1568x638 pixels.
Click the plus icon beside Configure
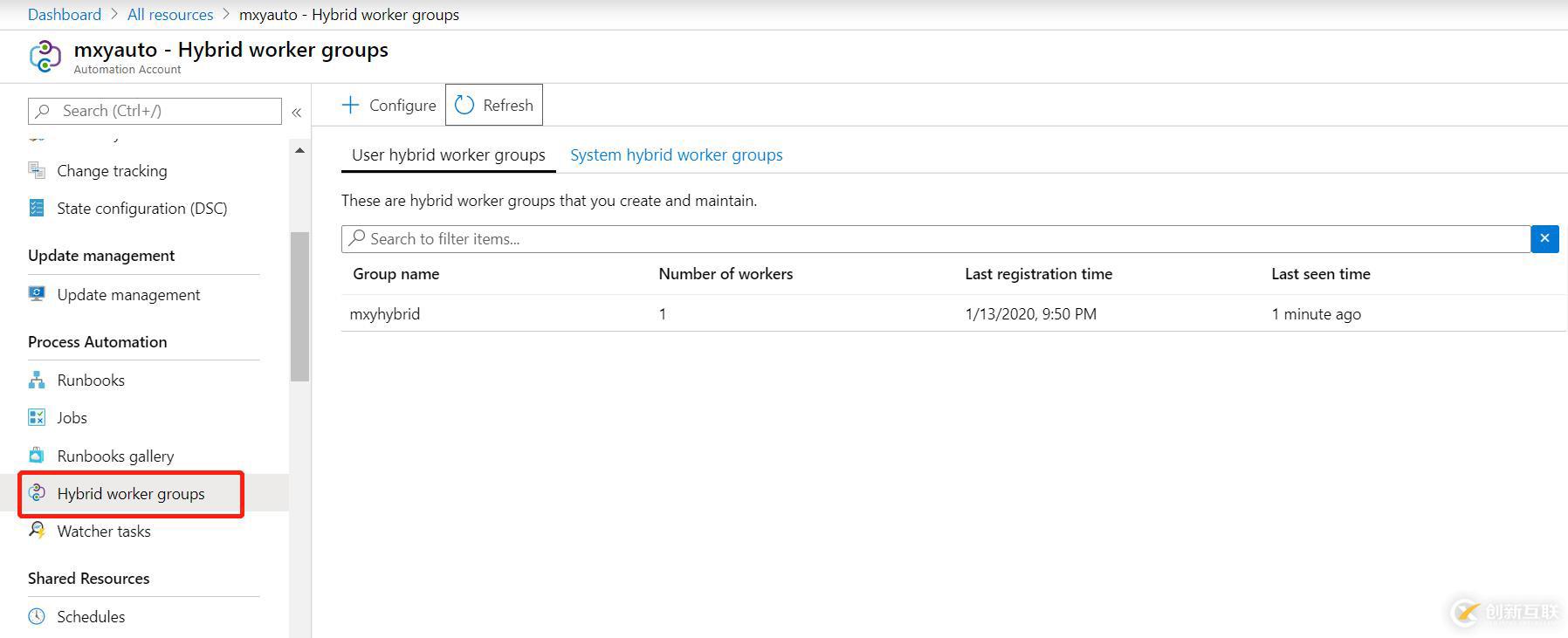click(350, 105)
